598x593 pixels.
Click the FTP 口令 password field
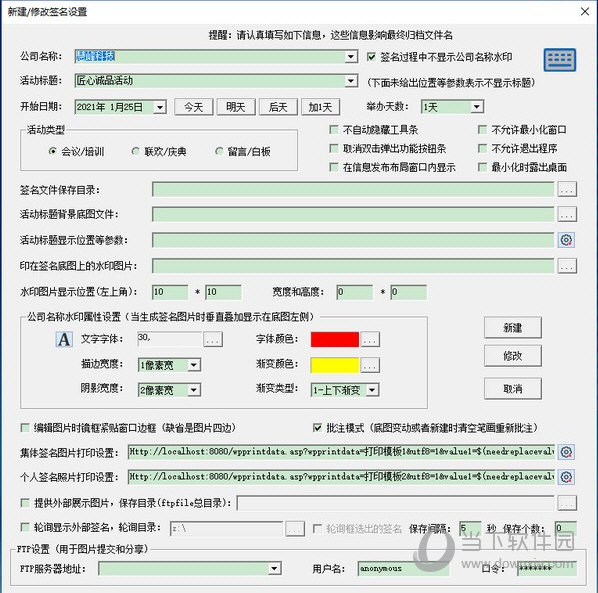click(x=547, y=569)
